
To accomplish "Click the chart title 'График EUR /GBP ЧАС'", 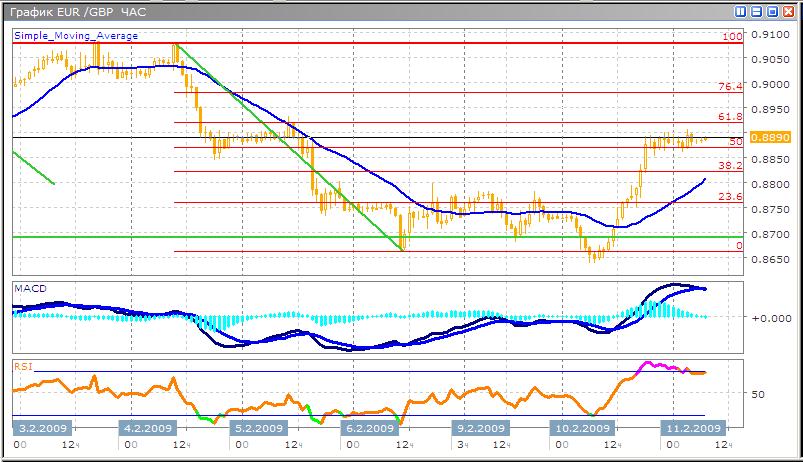I will point(76,11).
